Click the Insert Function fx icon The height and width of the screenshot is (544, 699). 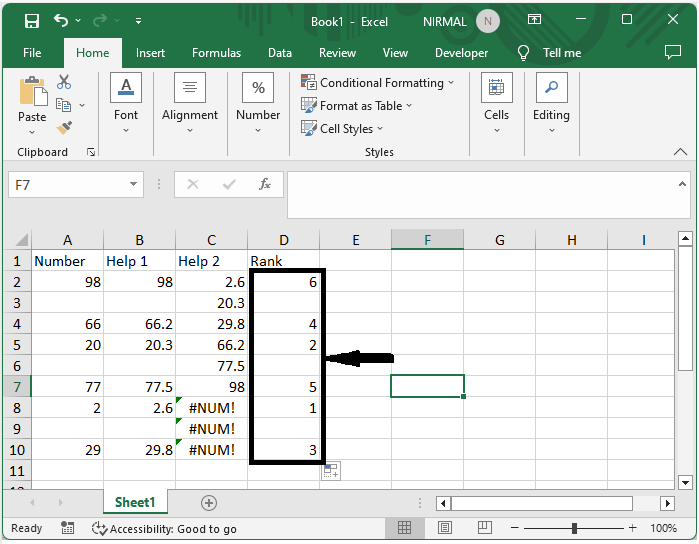point(265,185)
